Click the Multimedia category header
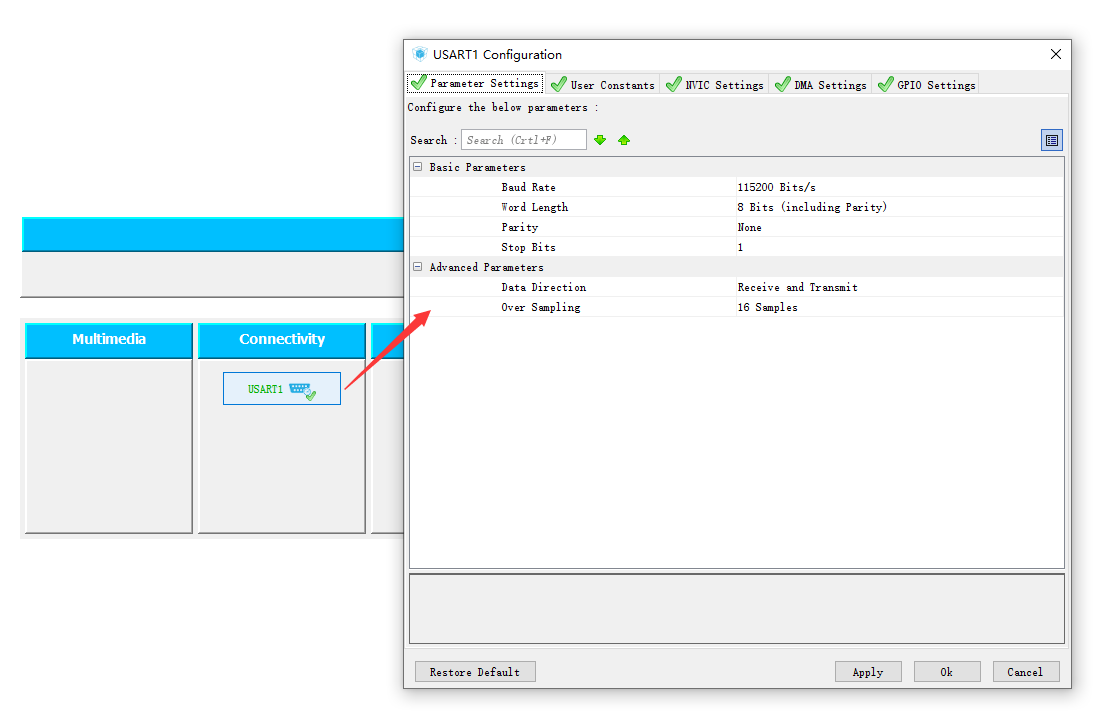Screen dimensions: 1120x720 (x=109, y=340)
